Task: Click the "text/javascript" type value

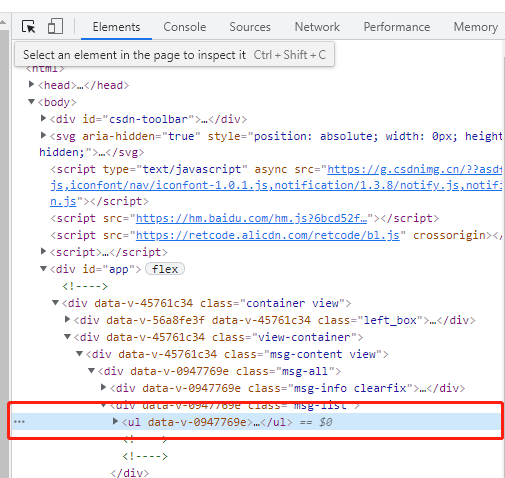Action: pos(192,169)
